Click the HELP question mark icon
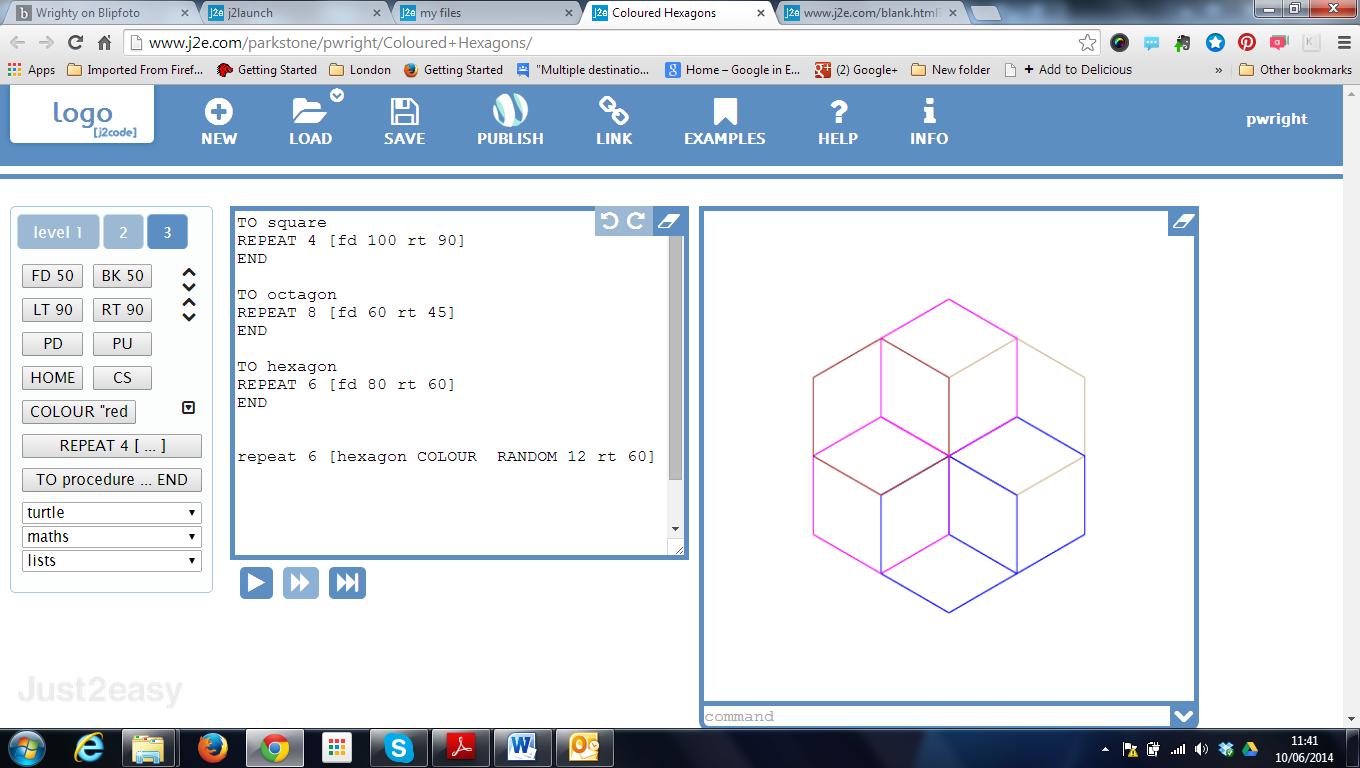 (838, 111)
